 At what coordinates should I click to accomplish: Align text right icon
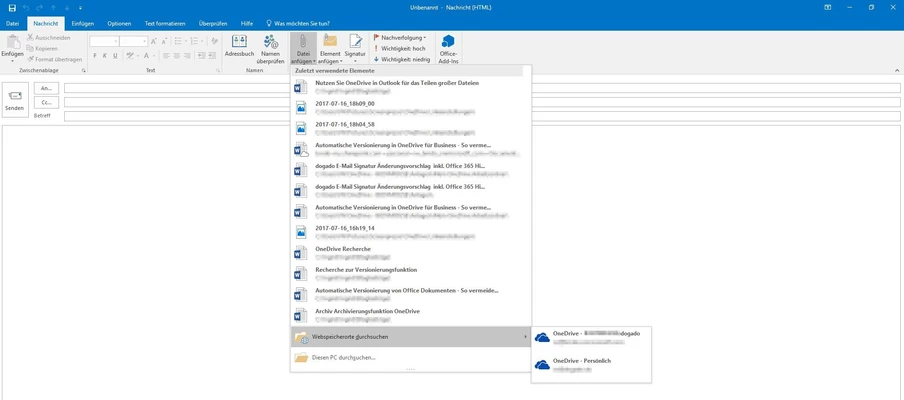tap(187, 56)
